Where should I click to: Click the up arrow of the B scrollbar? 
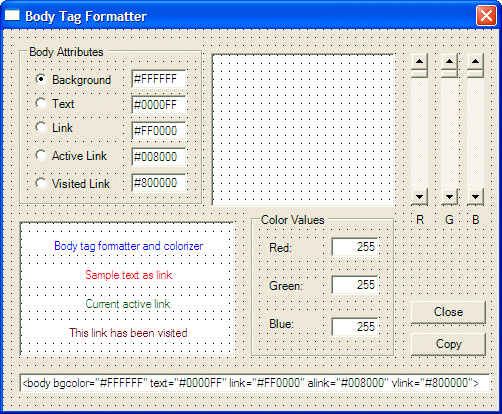point(475,61)
